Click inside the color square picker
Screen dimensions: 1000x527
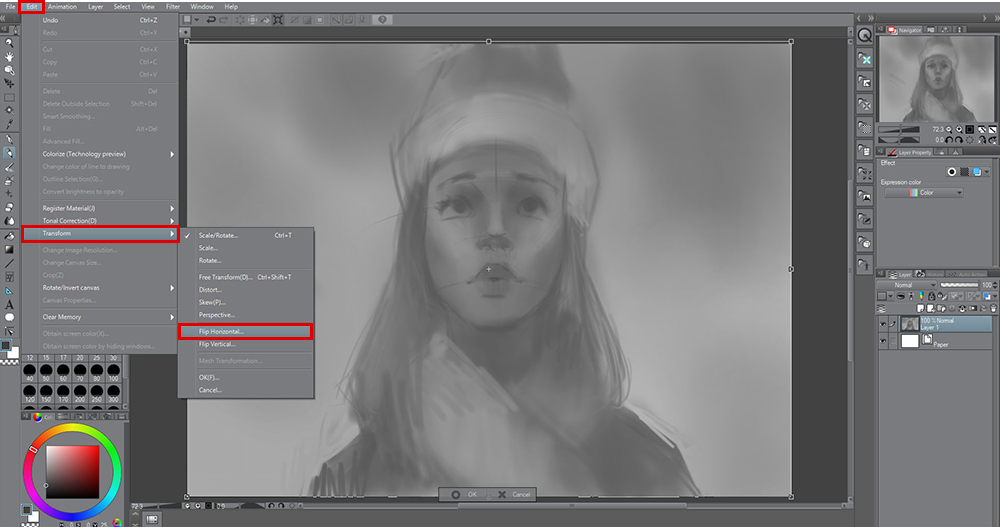(73, 471)
